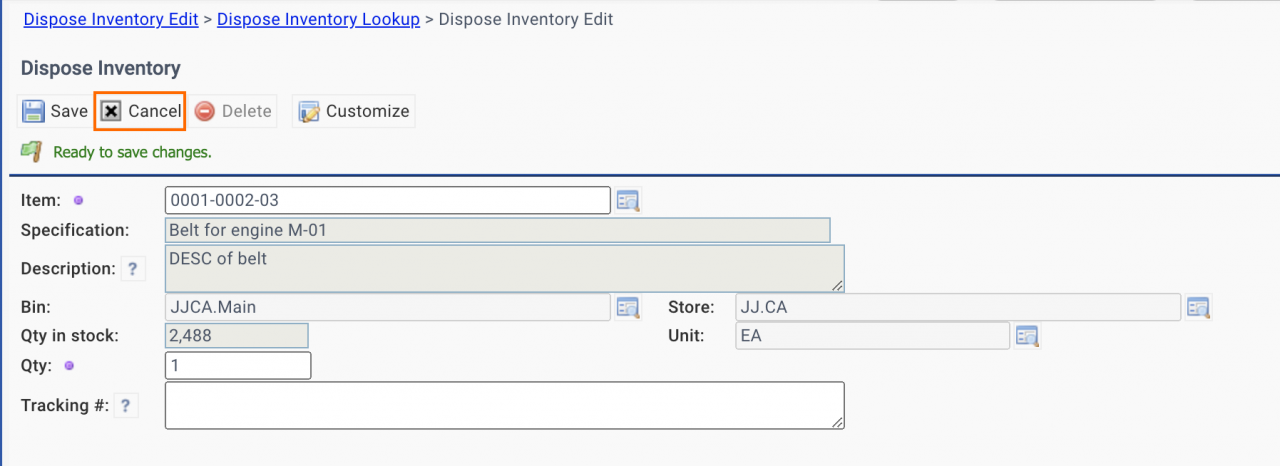The image size is (1280, 466).
Task: Open lookup icon beside Unit field
Action: coord(1028,336)
